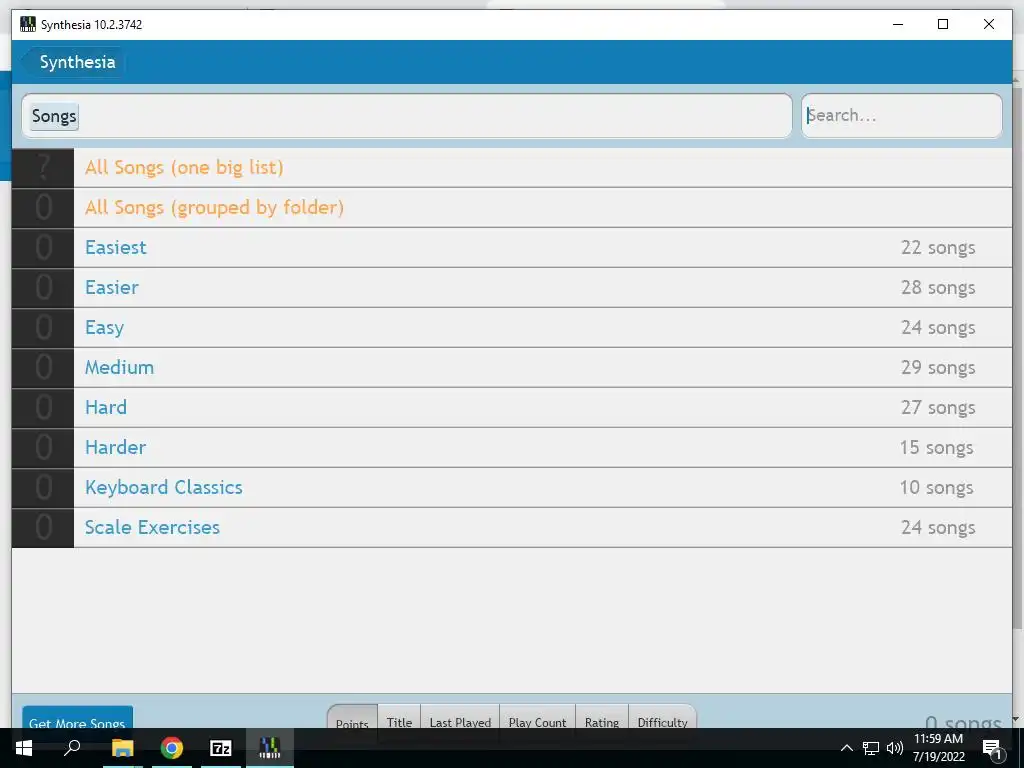This screenshot has height=768, width=1024.
Task: Open the volume tray icon
Action: coord(895,748)
